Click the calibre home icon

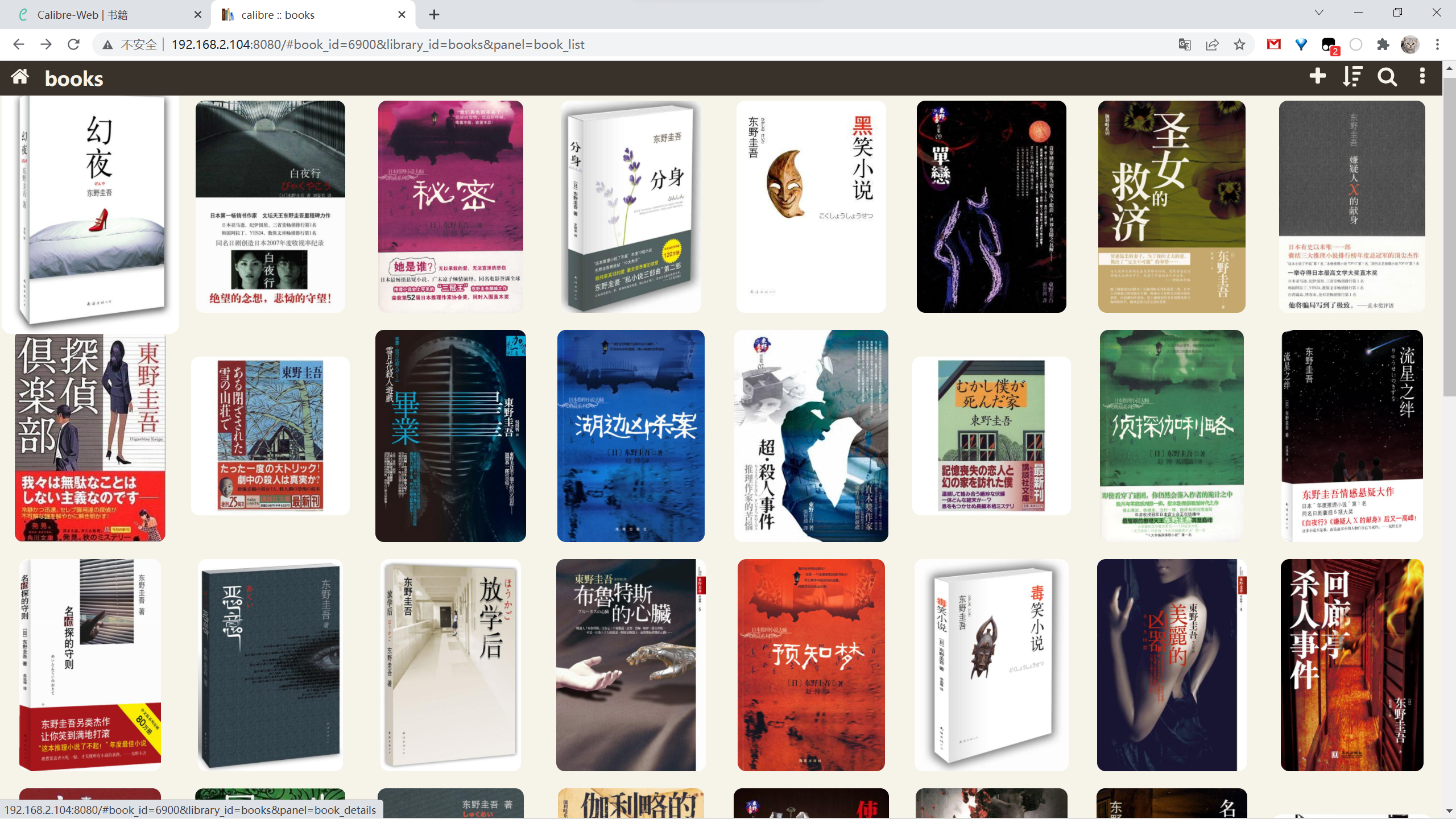coord(20,77)
